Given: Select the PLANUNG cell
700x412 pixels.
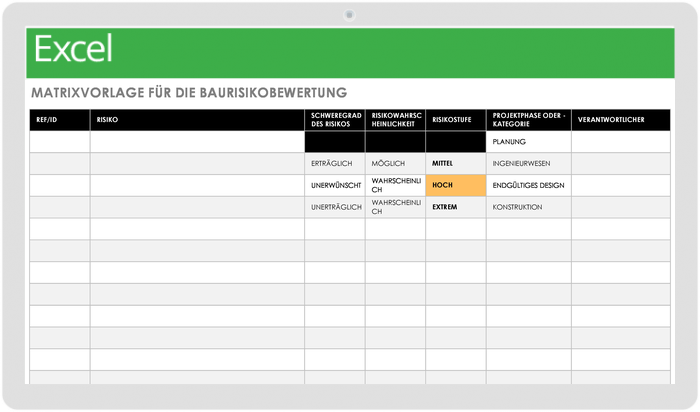Looking at the screenshot, I should click(529, 142).
